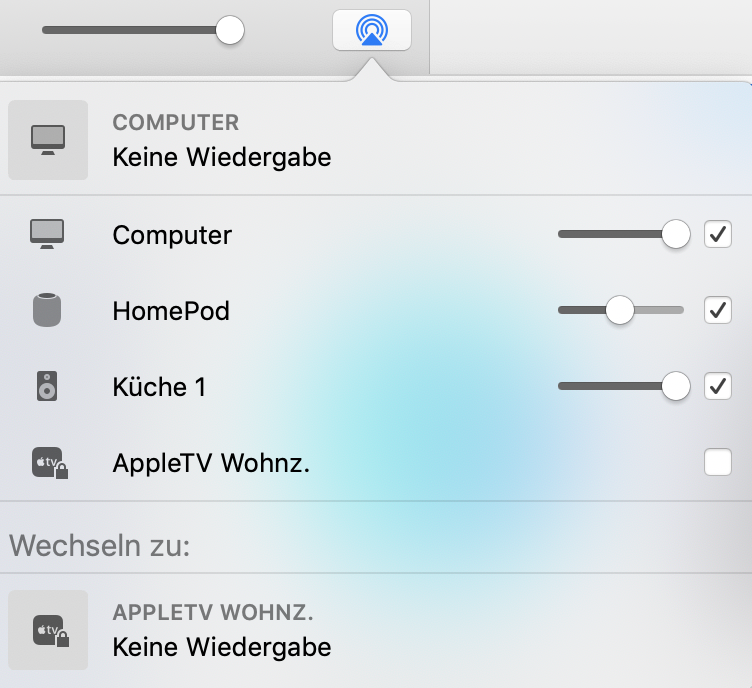Screen dimensions: 752x688
Task: Click the Apple TV icon under Wechseln zu
Action: click(x=48, y=630)
